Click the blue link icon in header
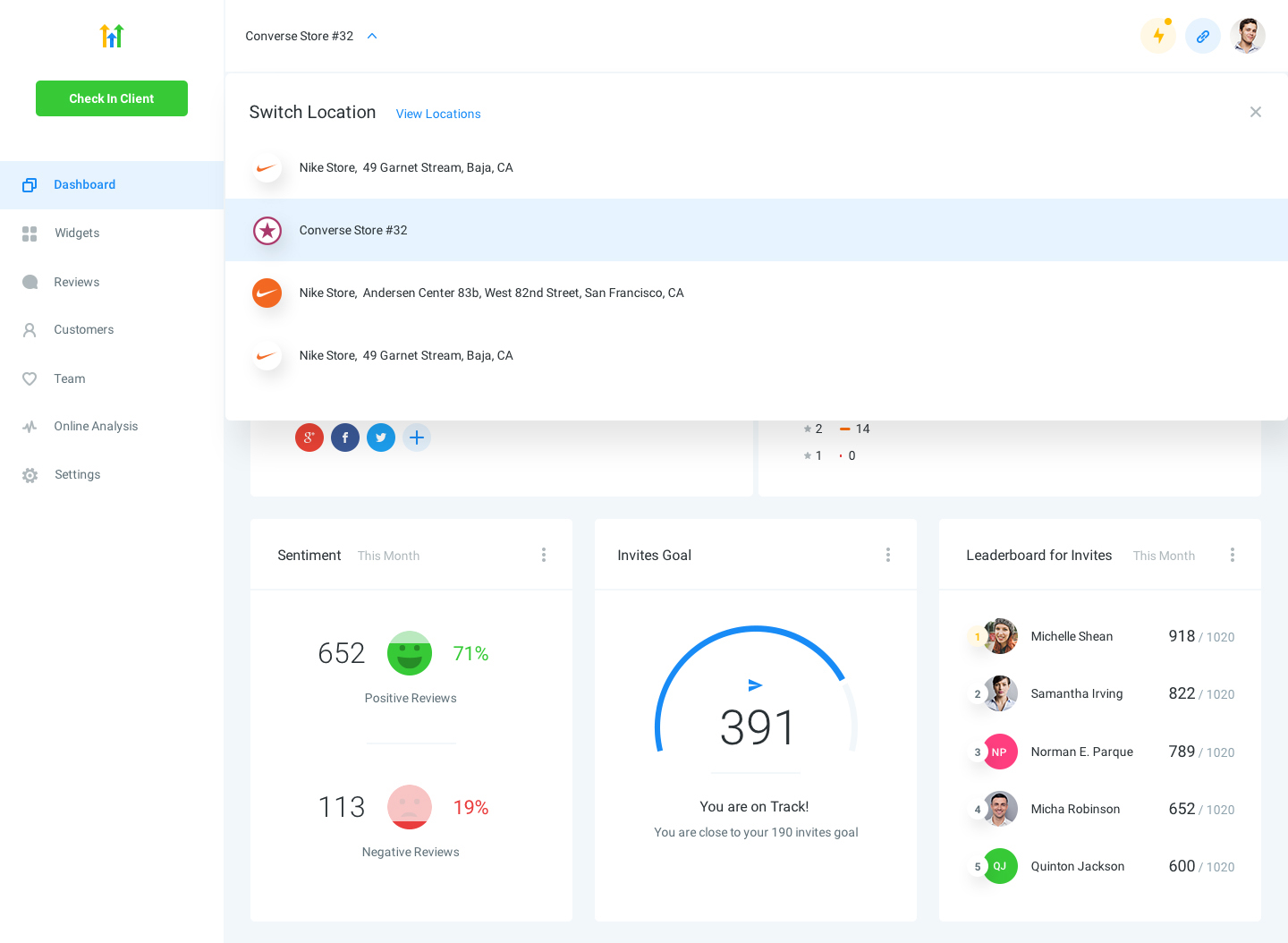The height and width of the screenshot is (943, 1288). [1203, 36]
